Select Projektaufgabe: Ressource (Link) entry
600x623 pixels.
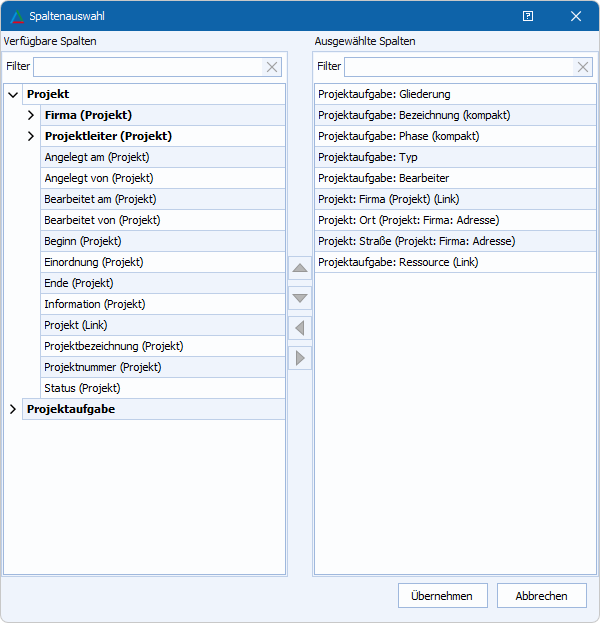(x=397, y=262)
